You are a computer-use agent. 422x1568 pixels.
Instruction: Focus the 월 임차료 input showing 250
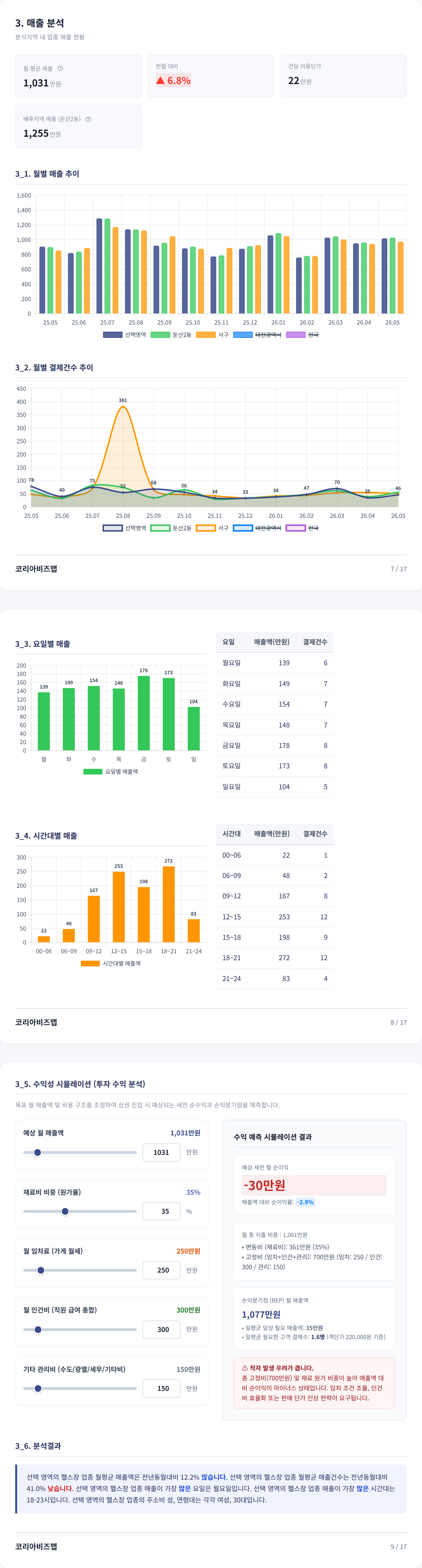pos(161,1270)
